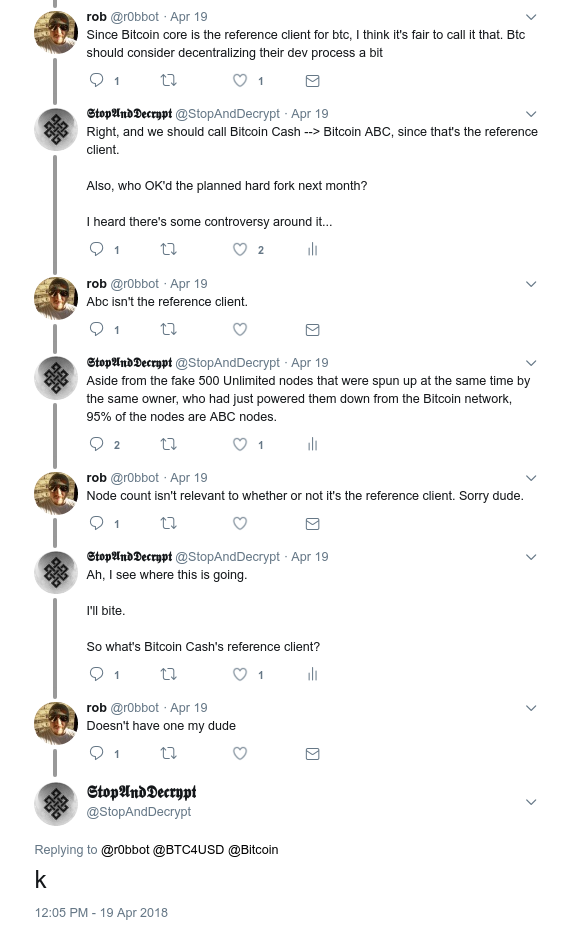
Task: View analytics for the 95% ABC nodes tweet
Action: pyautogui.click(x=313, y=444)
